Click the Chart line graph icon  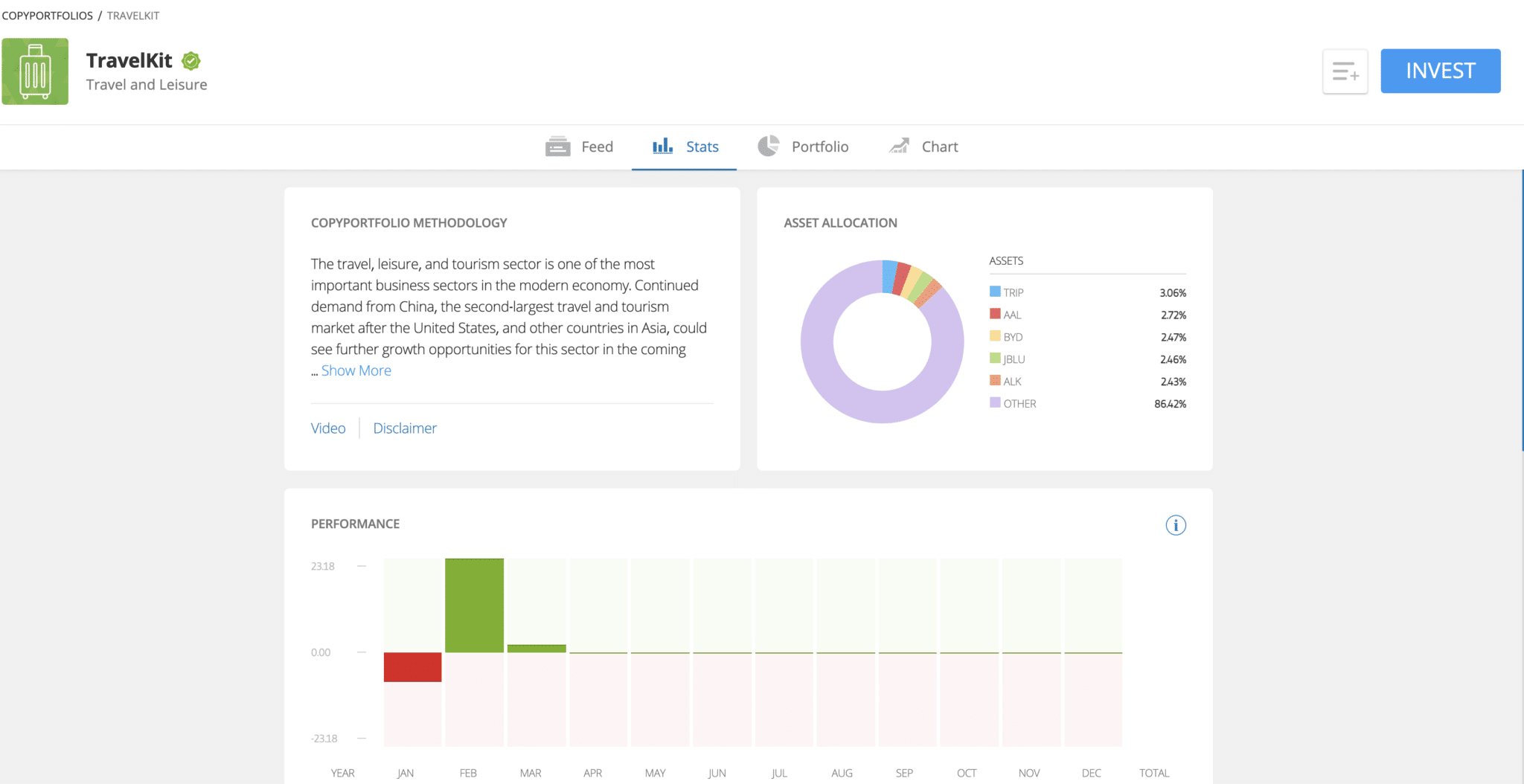tap(899, 146)
